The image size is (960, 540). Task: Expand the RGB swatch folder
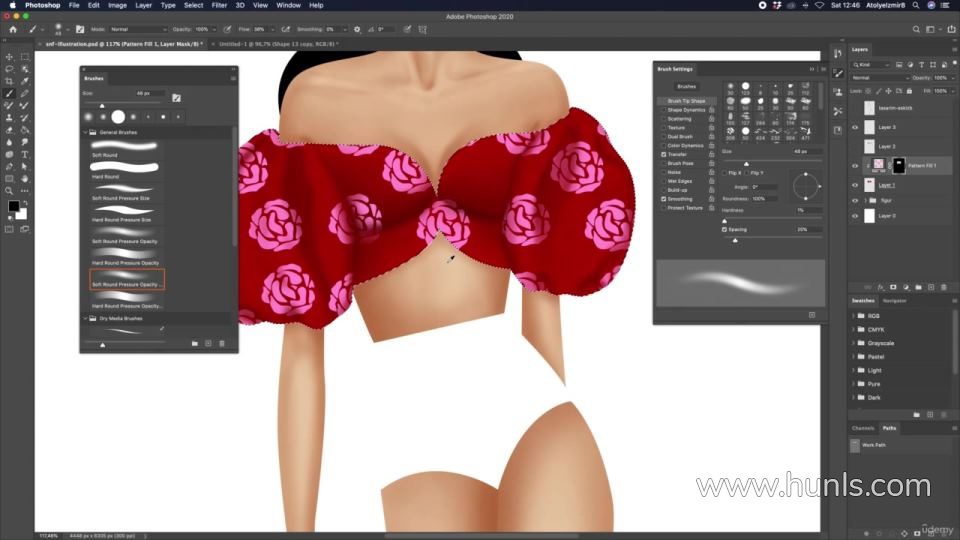(x=853, y=316)
